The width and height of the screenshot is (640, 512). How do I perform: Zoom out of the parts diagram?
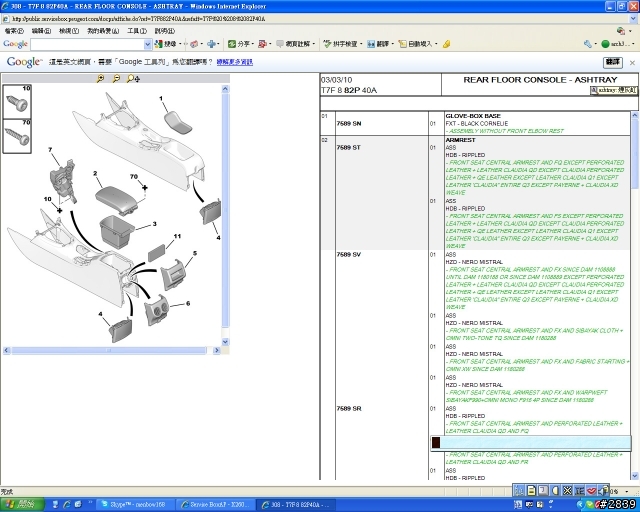pos(116,78)
